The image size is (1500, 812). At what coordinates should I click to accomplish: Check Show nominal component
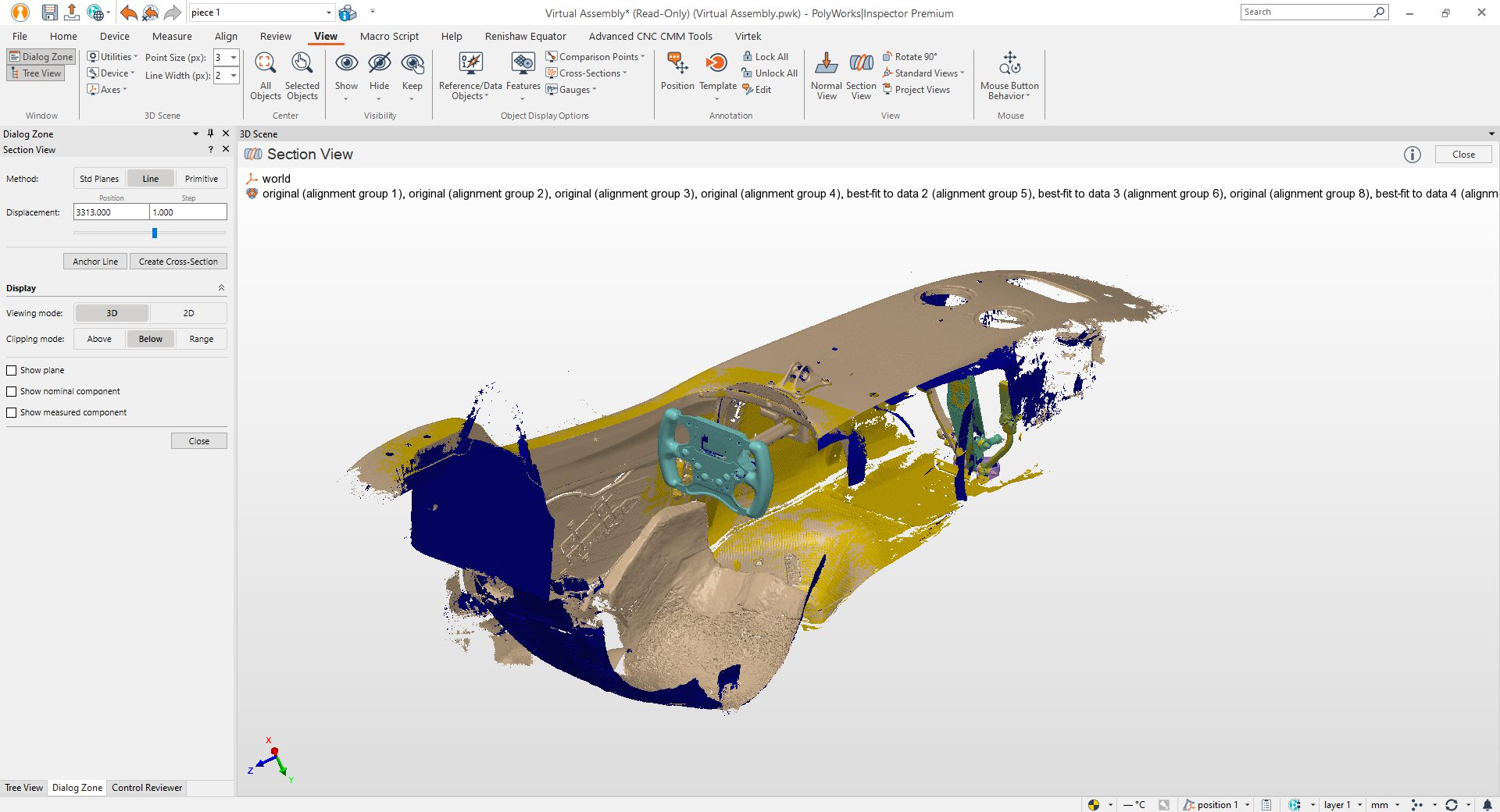coord(12,391)
